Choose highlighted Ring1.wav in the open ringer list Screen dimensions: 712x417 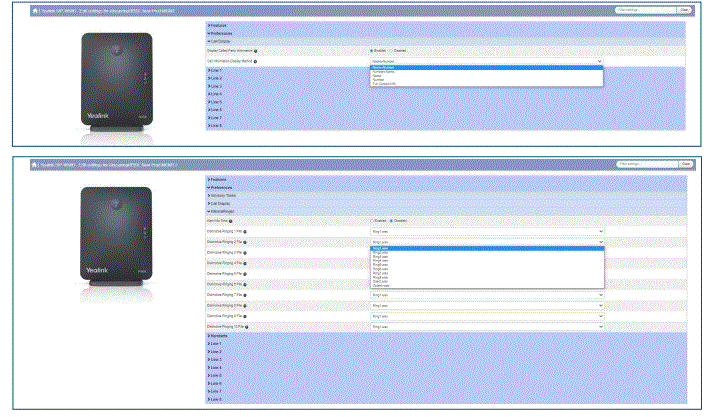pos(488,248)
